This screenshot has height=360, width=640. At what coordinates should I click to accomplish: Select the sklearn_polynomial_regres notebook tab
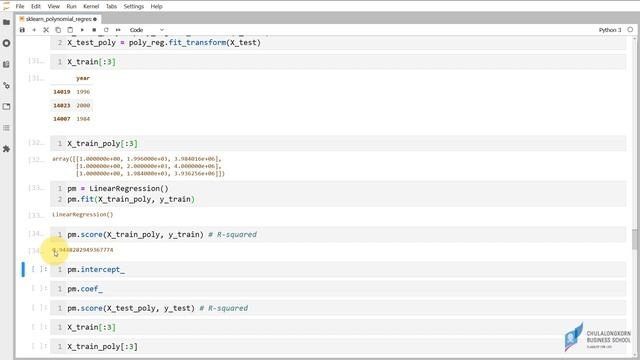point(58,19)
